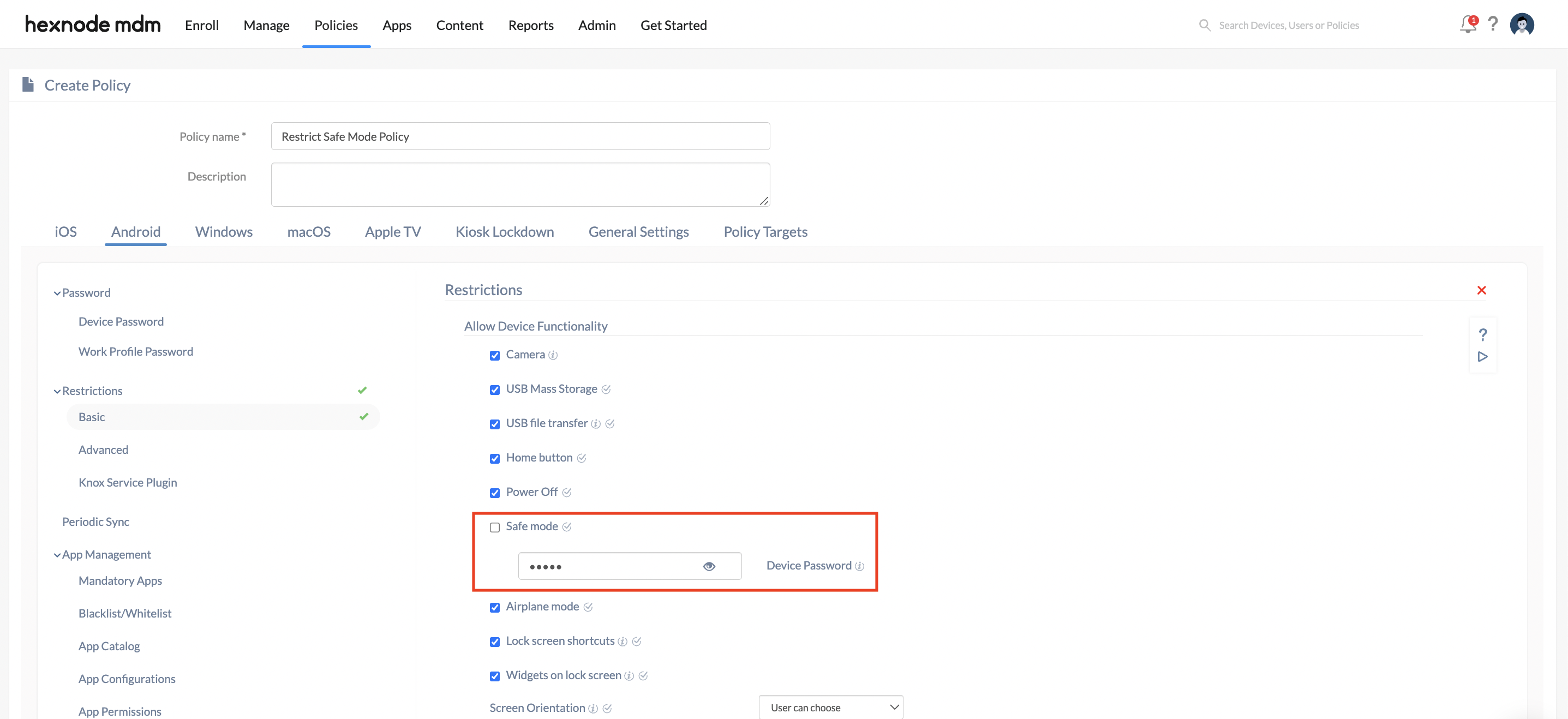This screenshot has width=1568, height=719.
Task: Open the Admin menu
Action: click(596, 25)
